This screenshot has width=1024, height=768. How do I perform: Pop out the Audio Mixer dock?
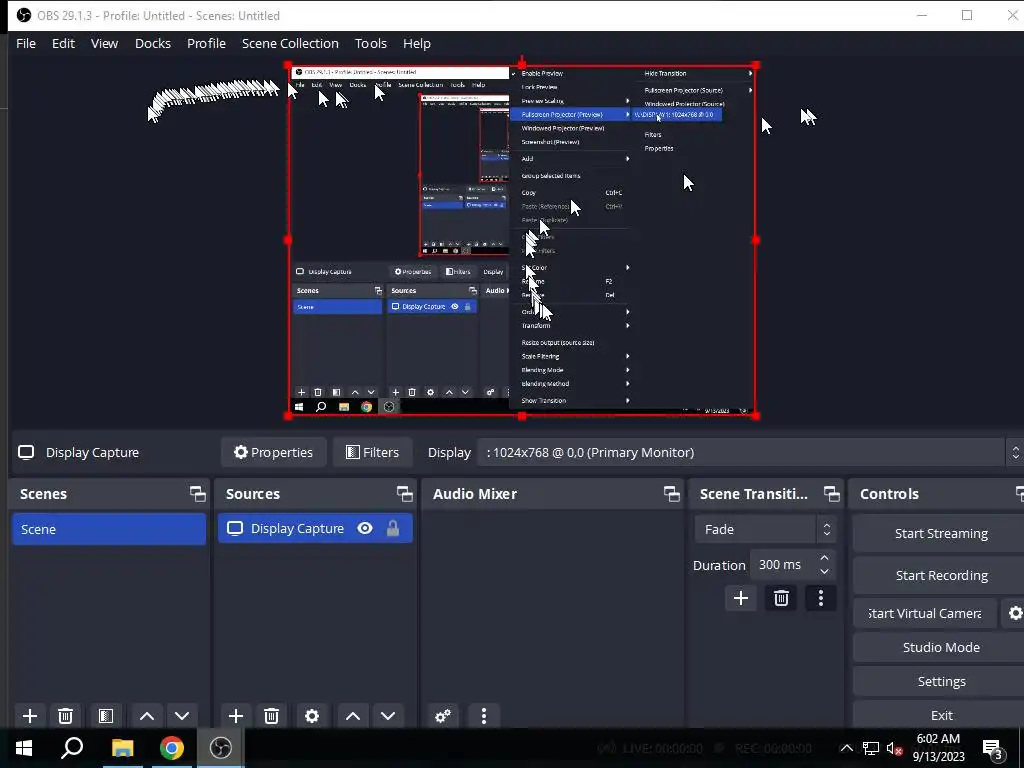tap(671, 494)
